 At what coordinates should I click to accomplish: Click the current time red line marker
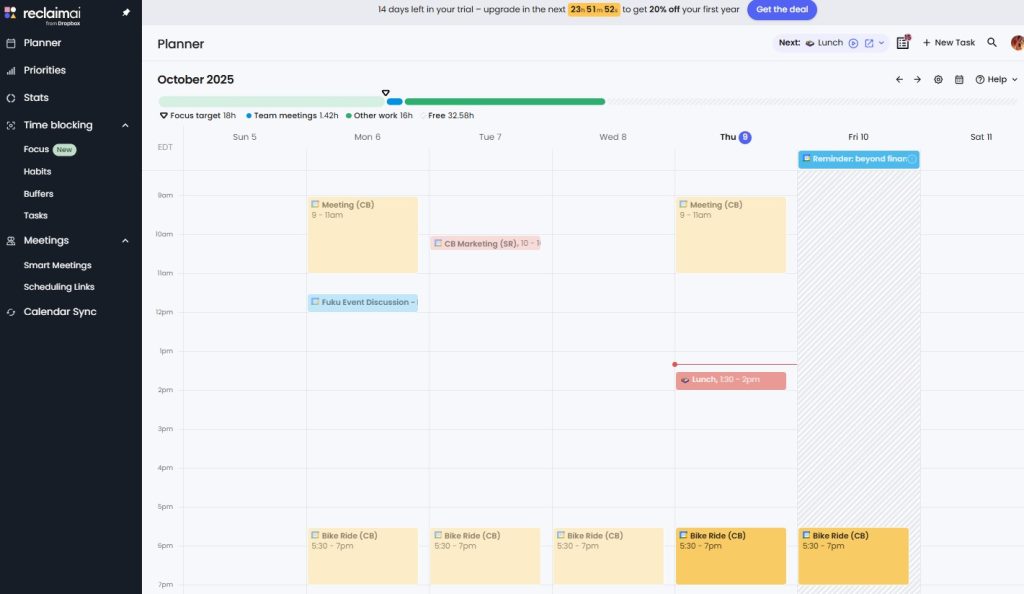tap(735, 364)
